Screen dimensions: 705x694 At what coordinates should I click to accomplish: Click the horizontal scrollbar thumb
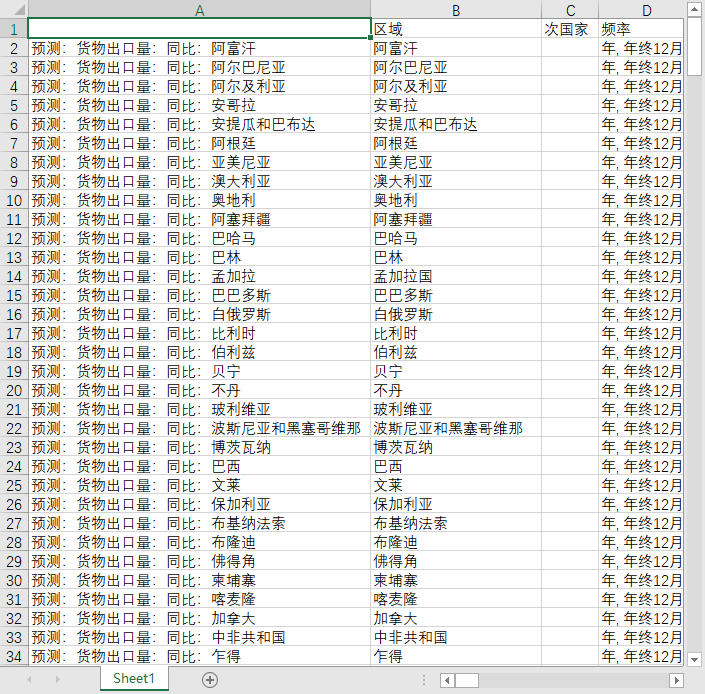click(x=467, y=680)
